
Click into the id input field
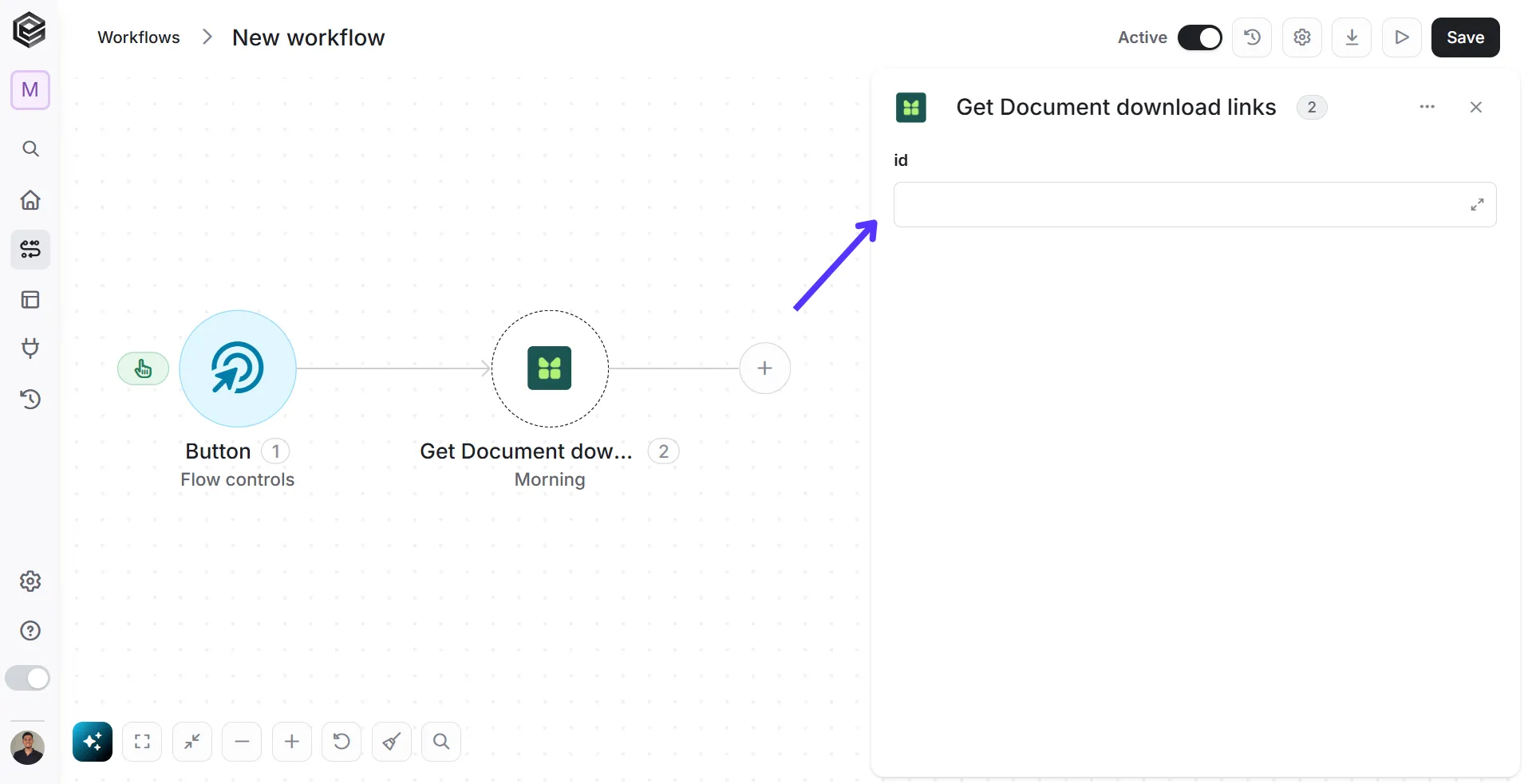pyautogui.click(x=1194, y=205)
